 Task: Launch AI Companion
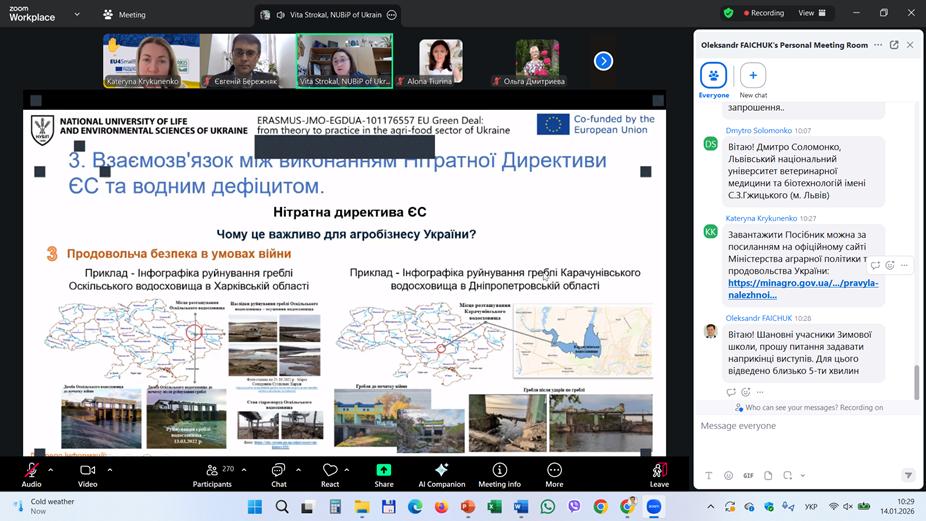441,472
